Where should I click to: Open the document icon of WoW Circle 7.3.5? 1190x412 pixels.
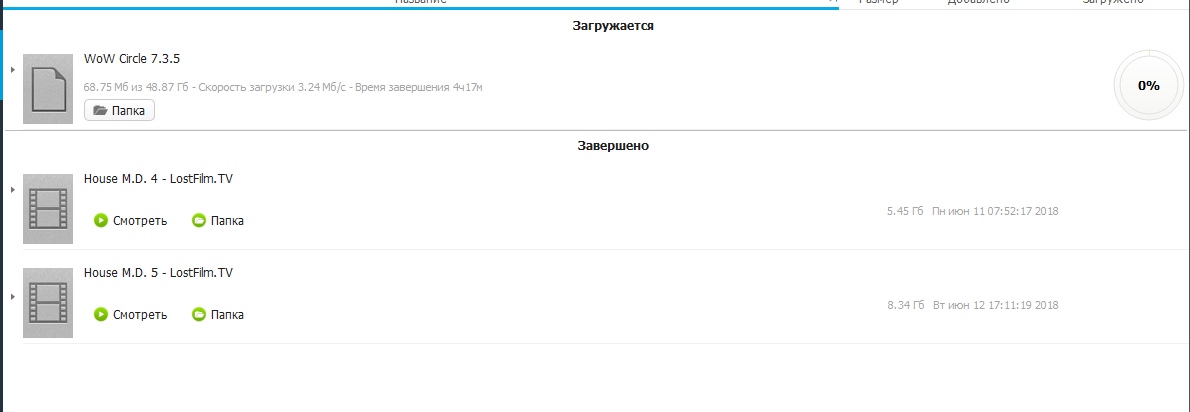point(48,89)
